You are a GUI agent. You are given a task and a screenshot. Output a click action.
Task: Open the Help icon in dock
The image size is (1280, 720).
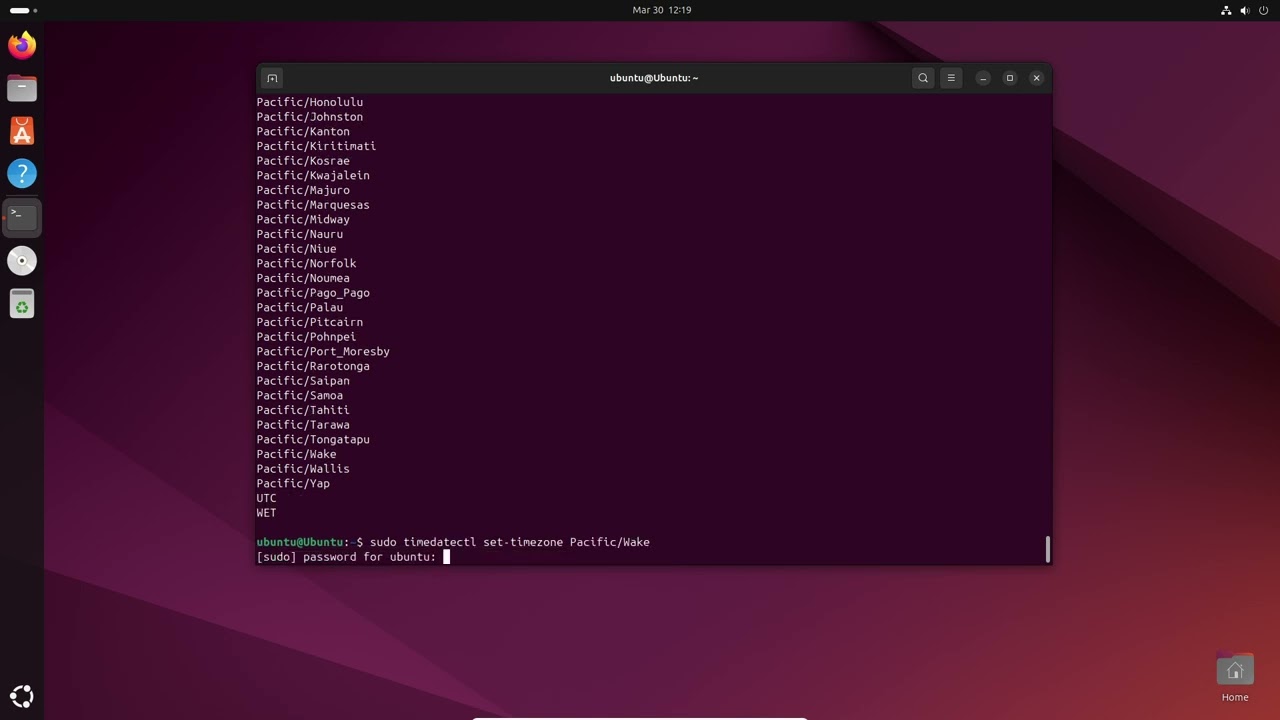[x=22, y=174]
